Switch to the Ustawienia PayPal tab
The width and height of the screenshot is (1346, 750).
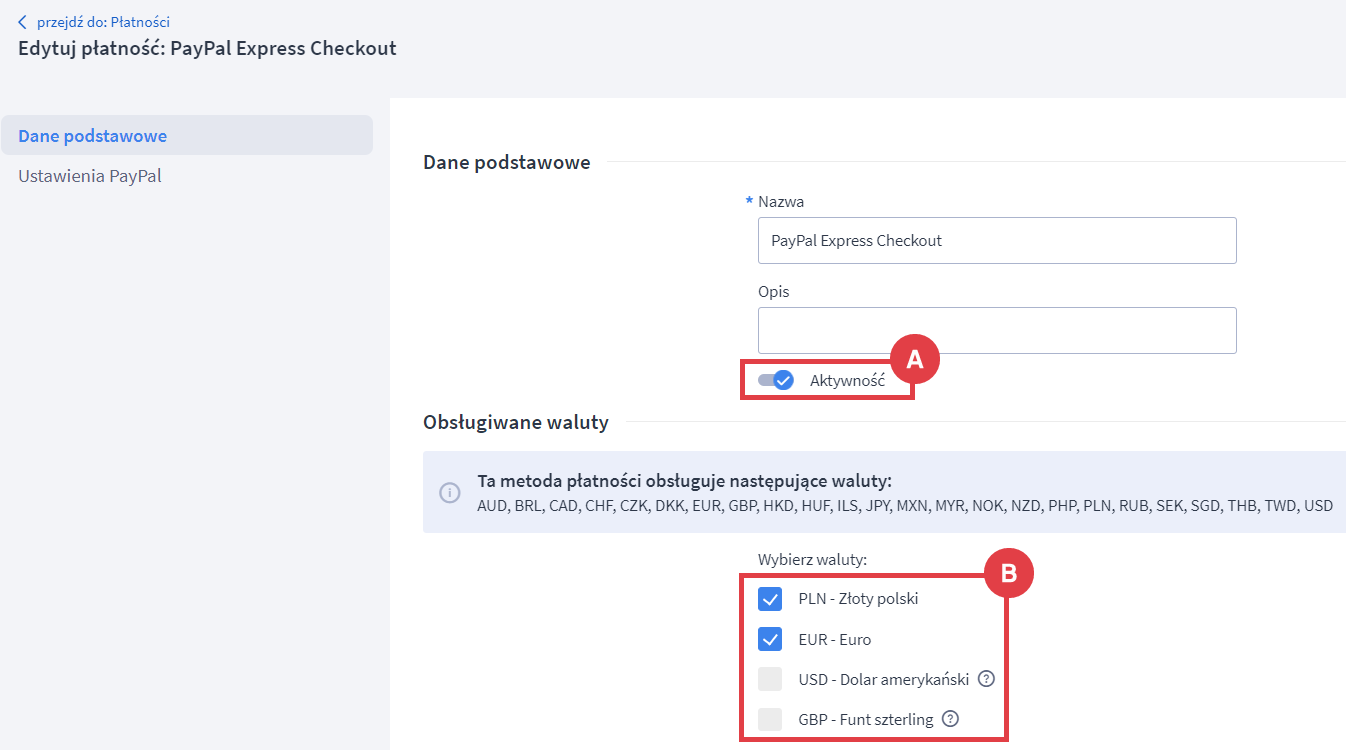(90, 176)
